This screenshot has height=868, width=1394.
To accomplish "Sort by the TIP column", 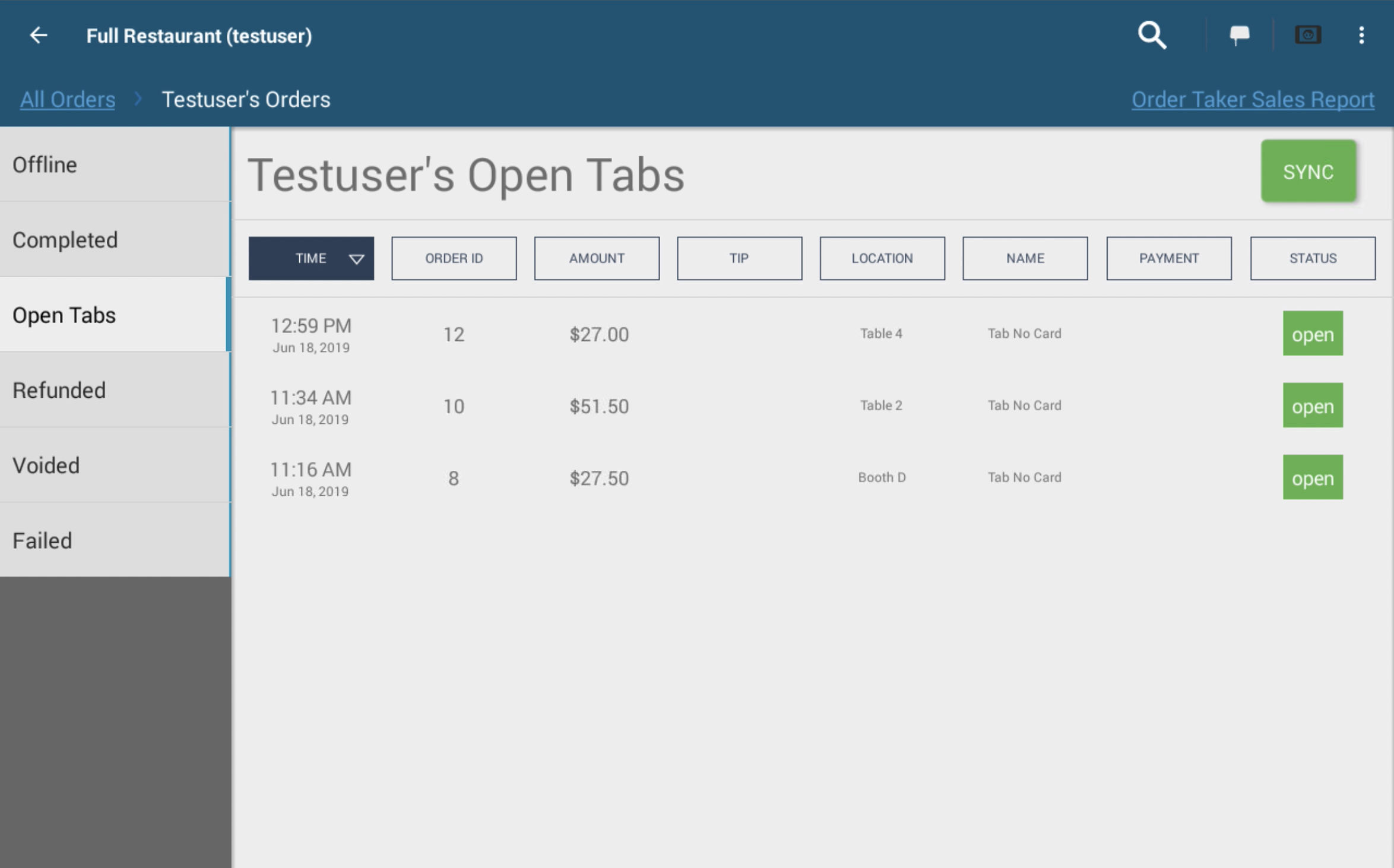I will pos(739,258).
